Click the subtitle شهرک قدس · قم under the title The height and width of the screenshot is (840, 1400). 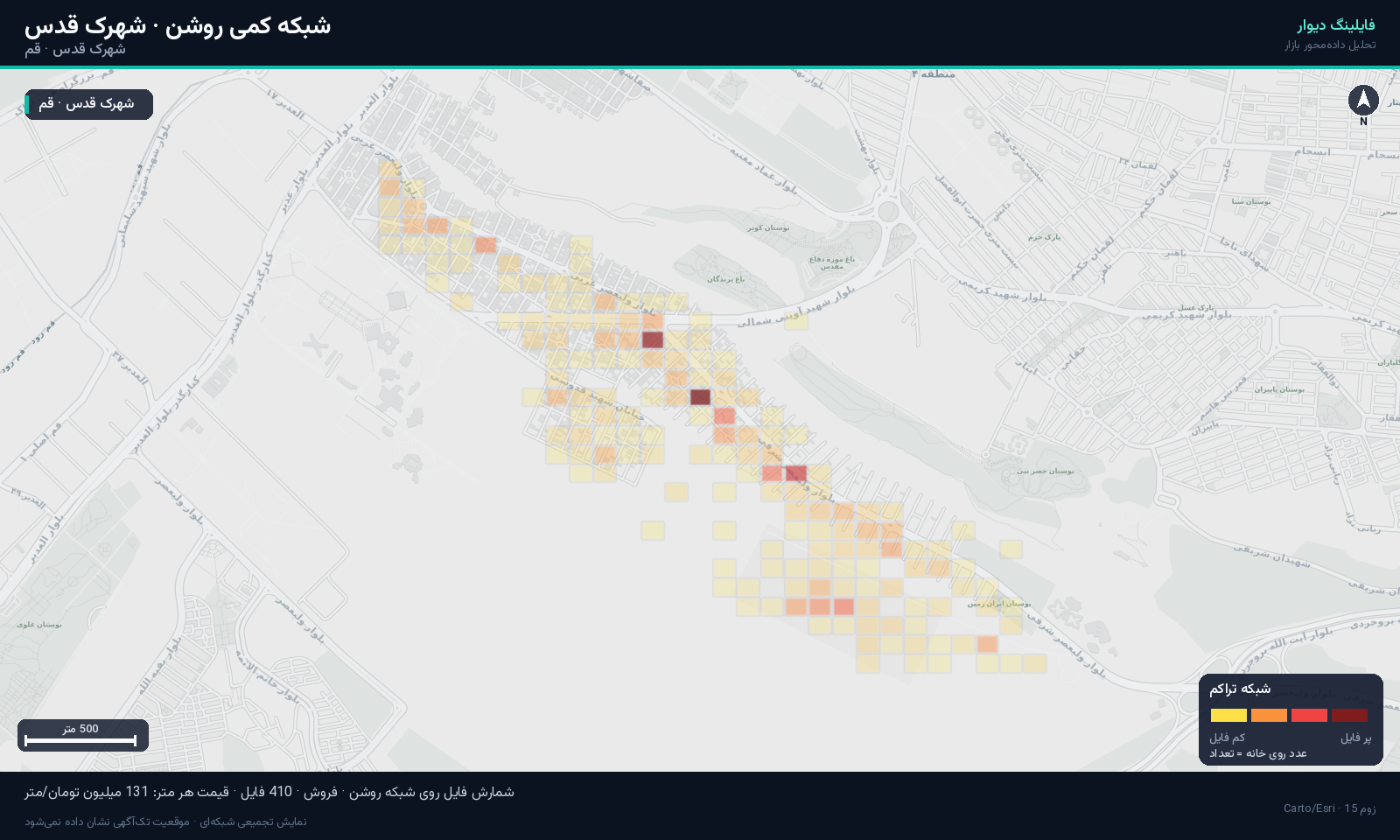tap(75, 49)
